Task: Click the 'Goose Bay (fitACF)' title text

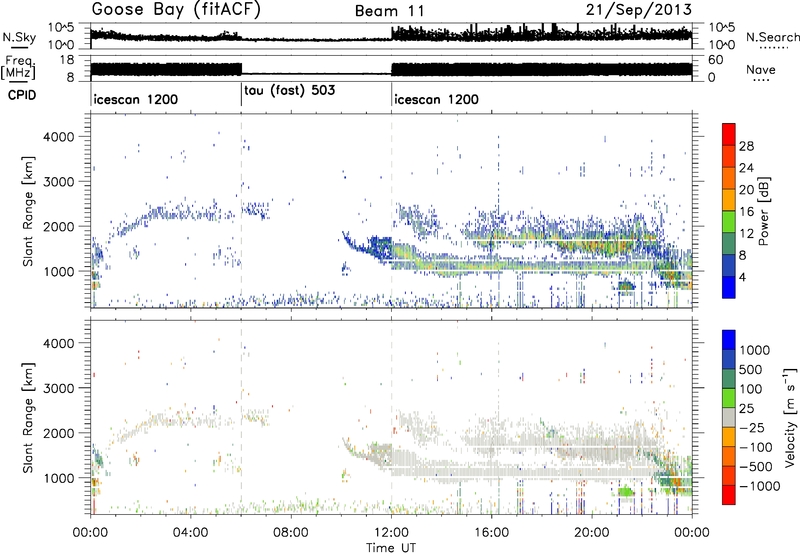Action: (x=176, y=10)
